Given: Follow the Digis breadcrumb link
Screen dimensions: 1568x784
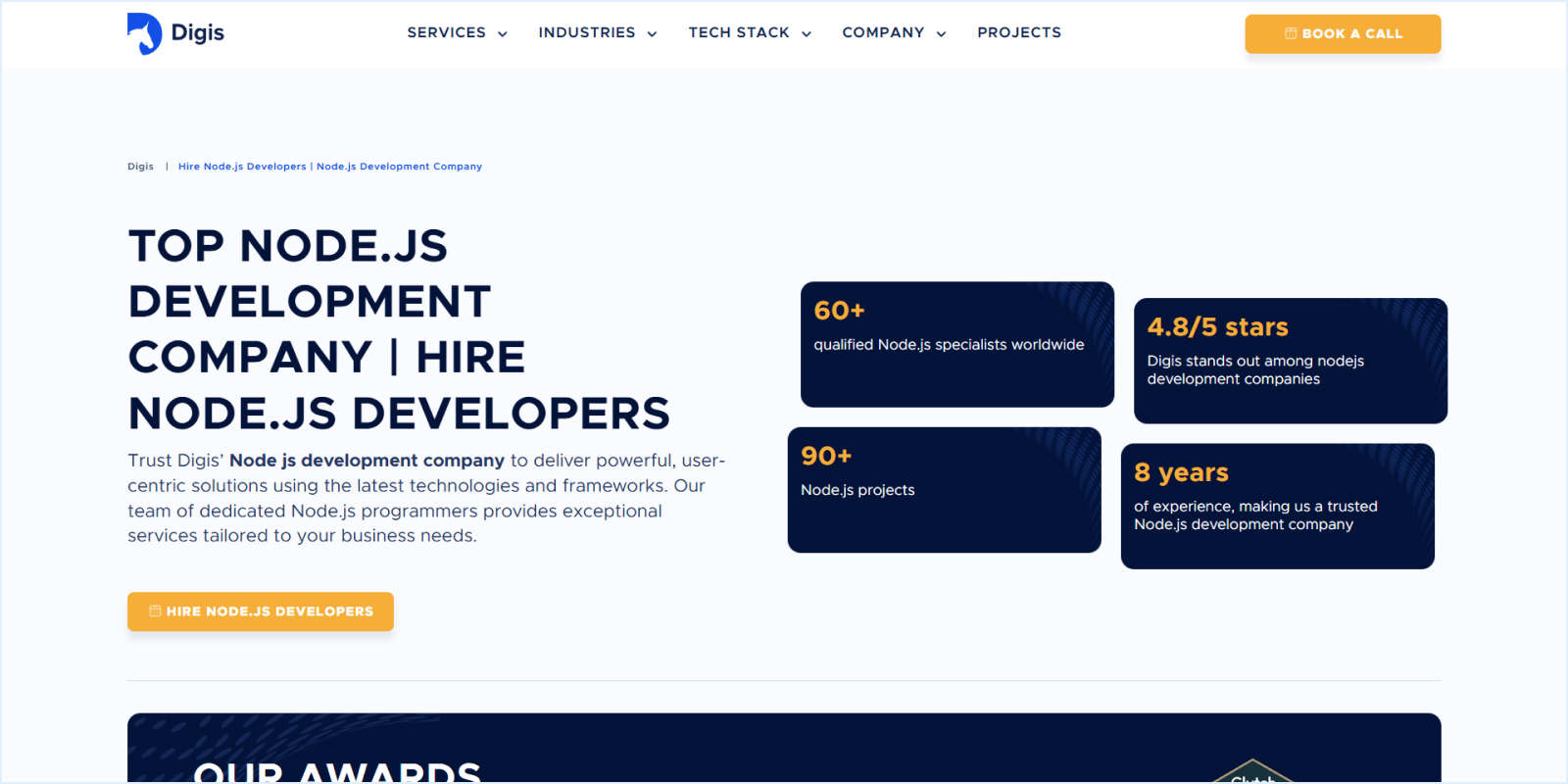Looking at the screenshot, I should [140, 167].
